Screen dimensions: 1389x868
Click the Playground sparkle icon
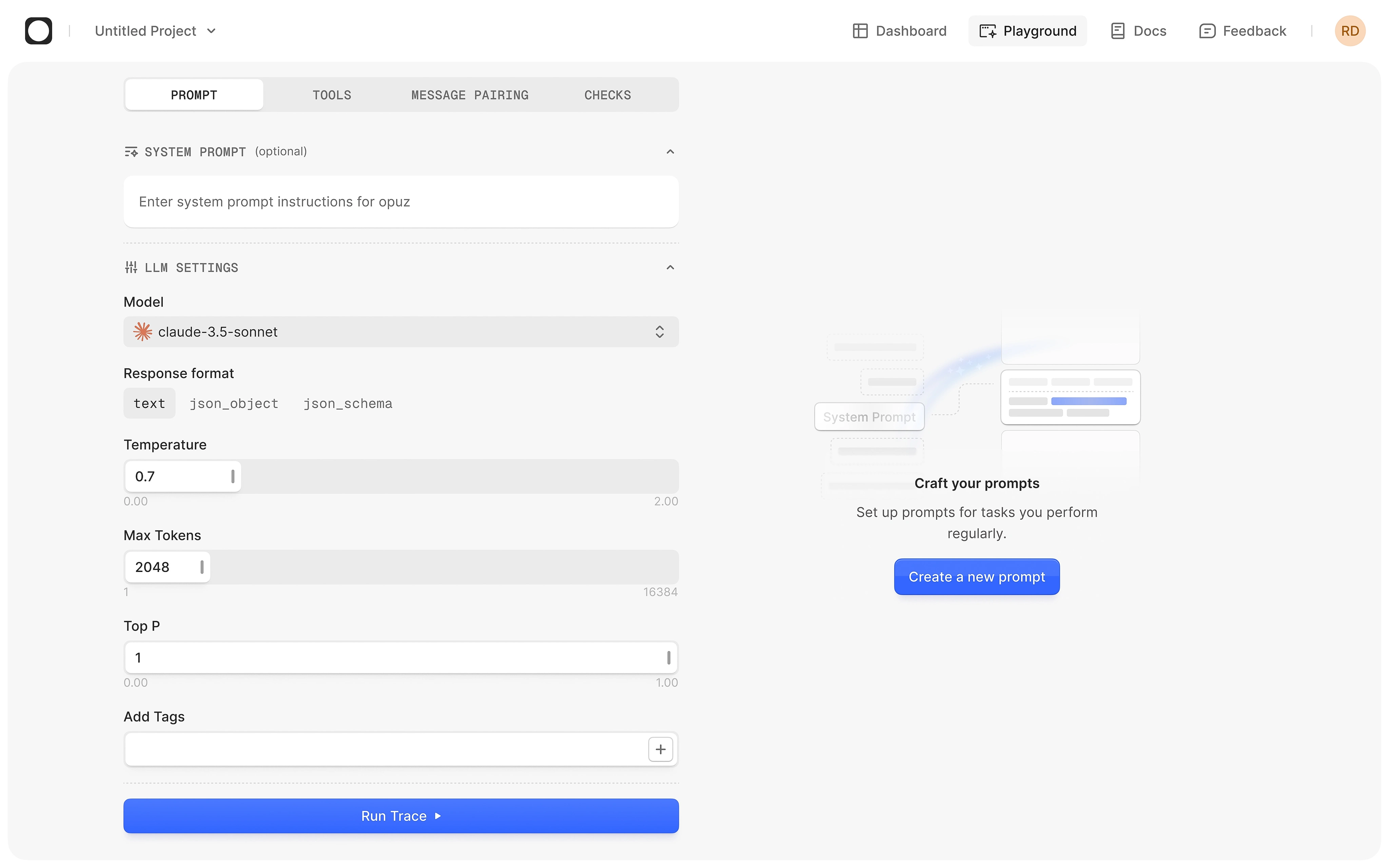(987, 31)
